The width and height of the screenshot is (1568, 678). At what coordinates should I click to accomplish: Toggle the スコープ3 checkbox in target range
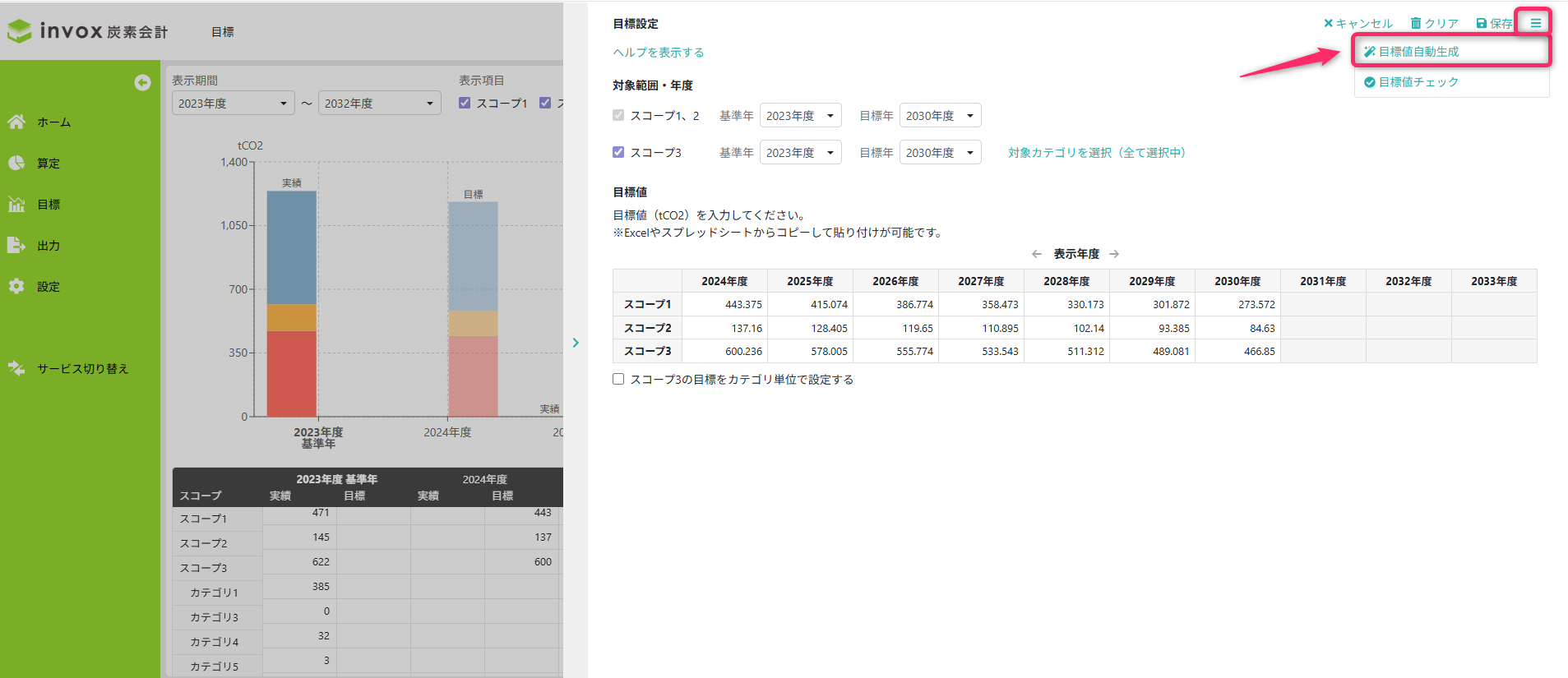click(x=618, y=152)
